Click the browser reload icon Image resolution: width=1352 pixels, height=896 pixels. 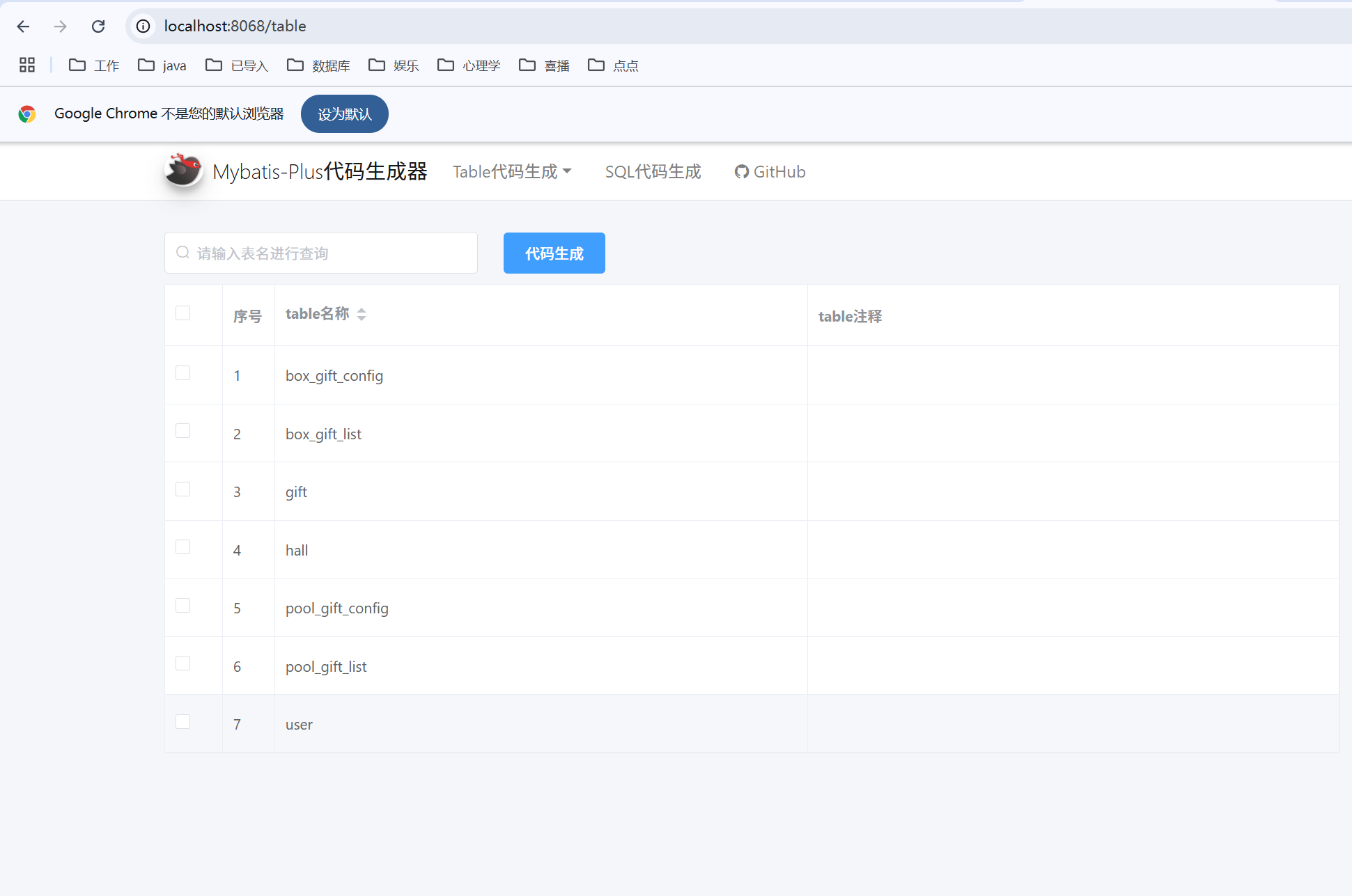coord(98,26)
